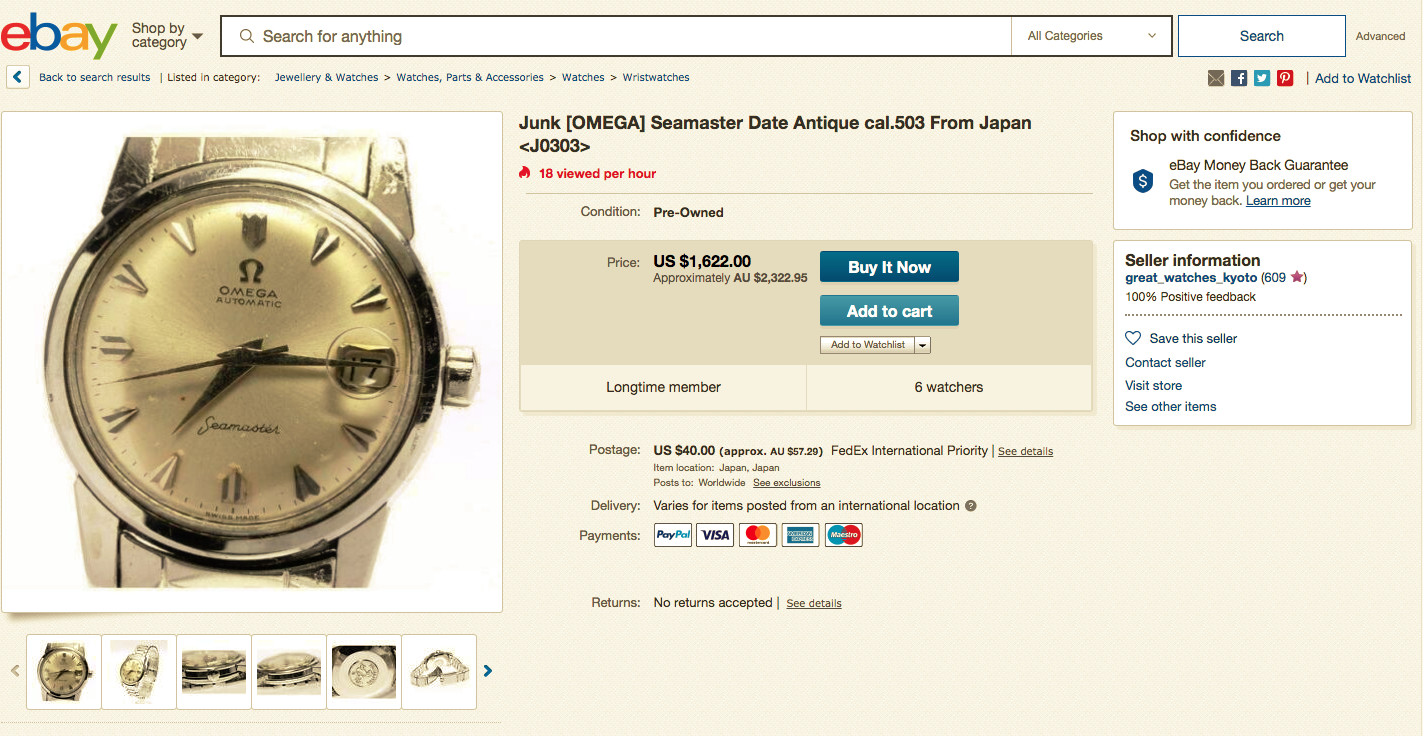Click the eBay logo
Screen dimensions: 1423x736
coord(58,36)
